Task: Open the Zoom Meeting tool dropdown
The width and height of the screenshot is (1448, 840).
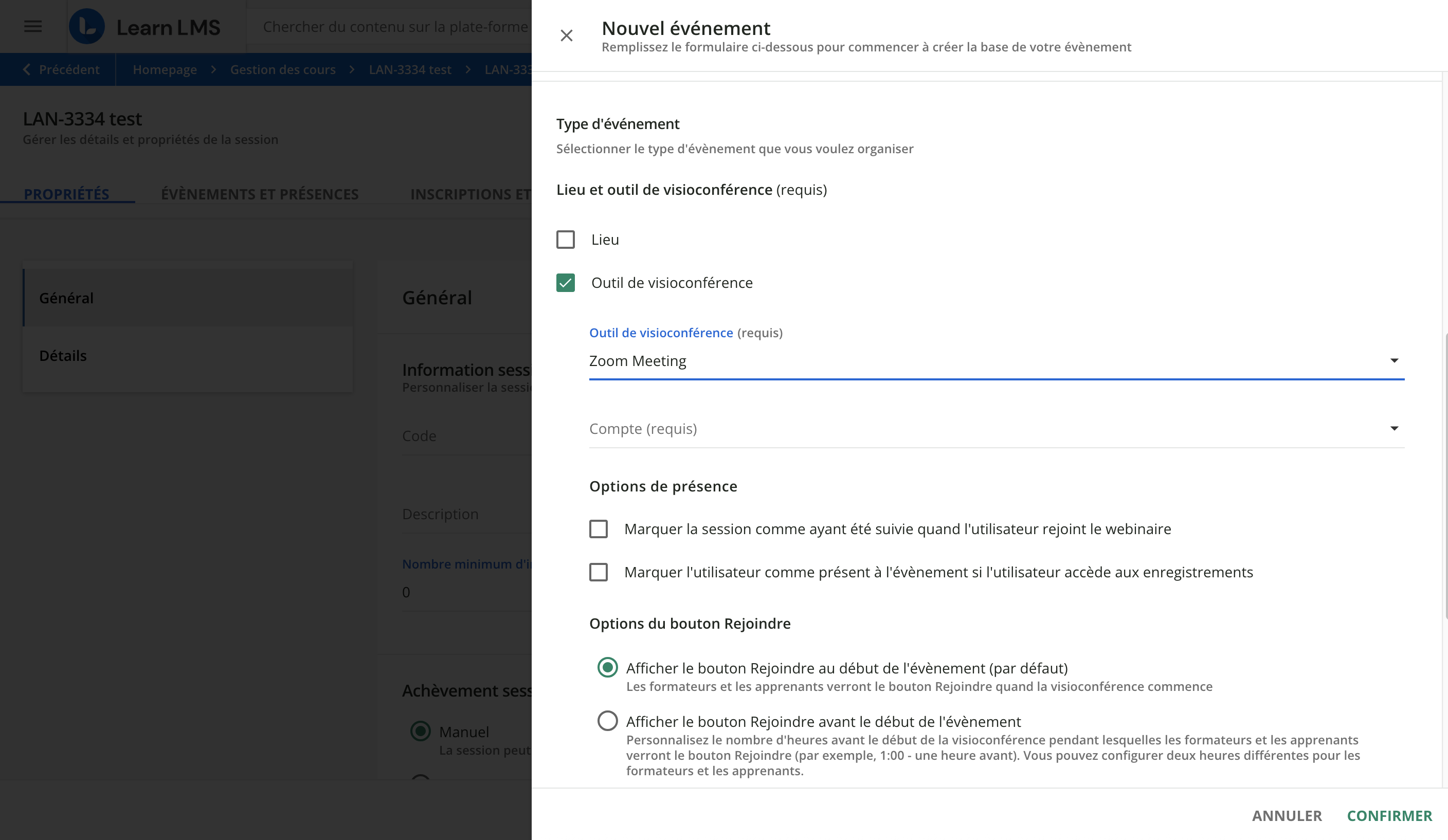Action: click(x=997, y=361)
